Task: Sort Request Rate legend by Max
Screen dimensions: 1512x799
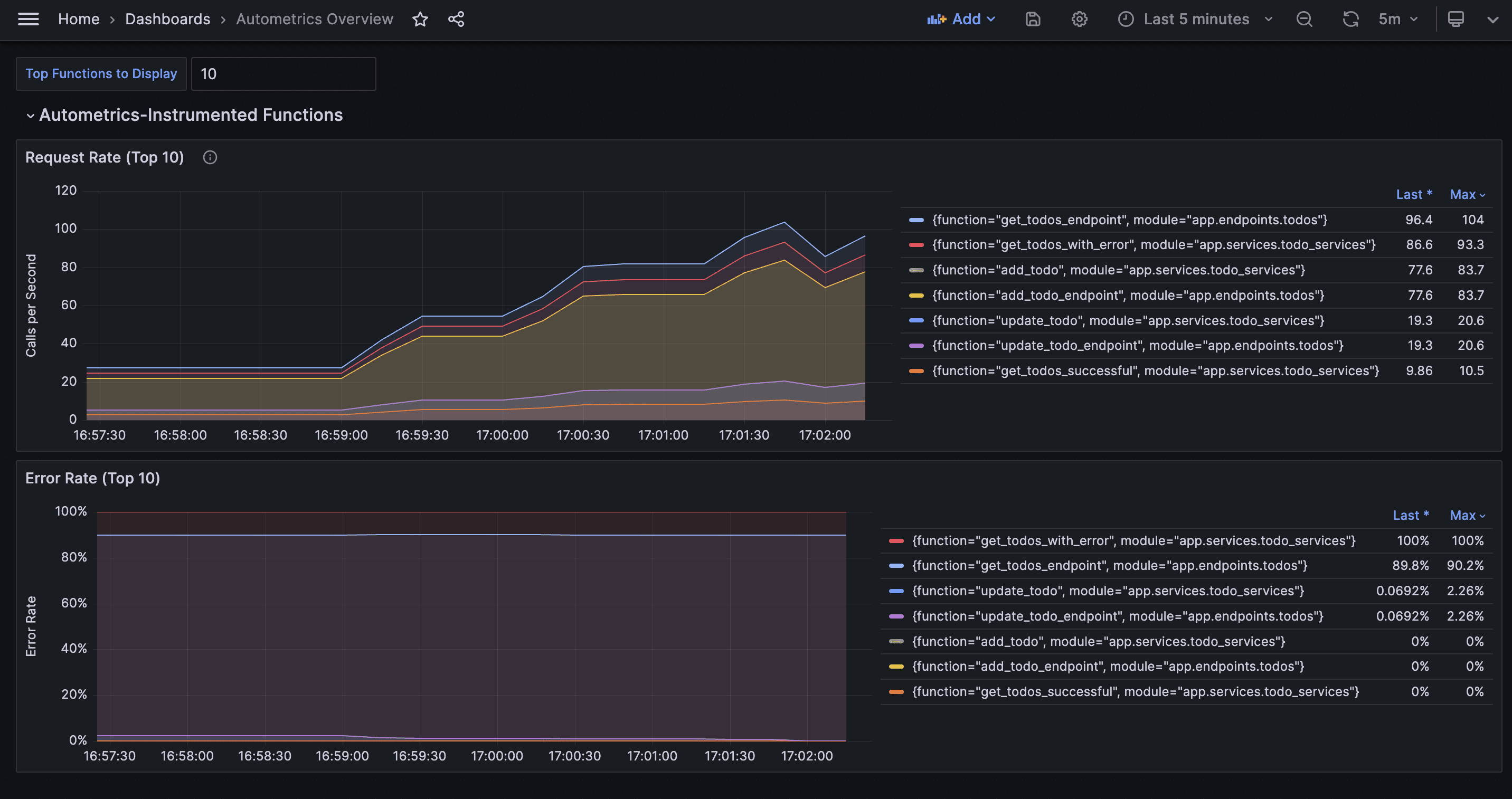Action: click(x=1468, y=195)
